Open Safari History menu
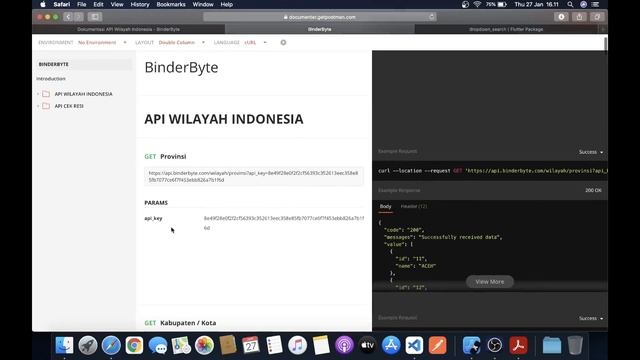The image size is (640, 360). click(x=140, y=4)
